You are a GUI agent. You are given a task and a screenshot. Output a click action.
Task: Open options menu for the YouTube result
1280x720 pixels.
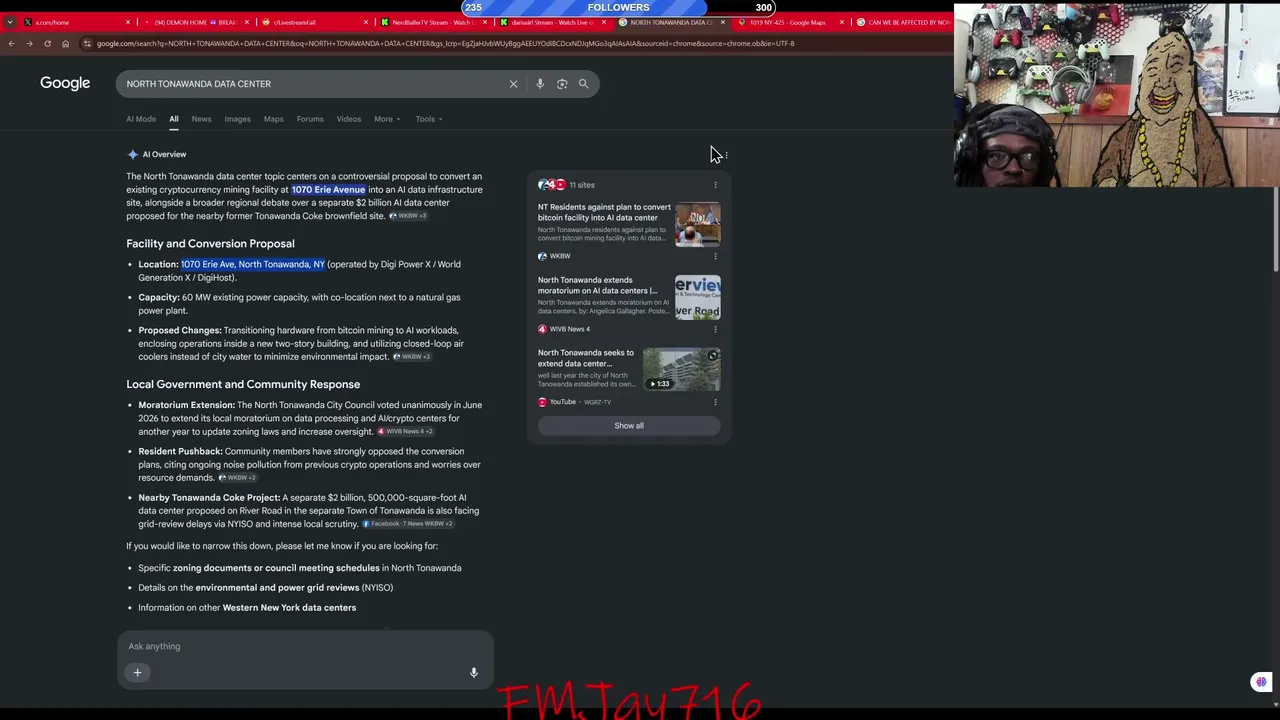click(x=715, y=402)
